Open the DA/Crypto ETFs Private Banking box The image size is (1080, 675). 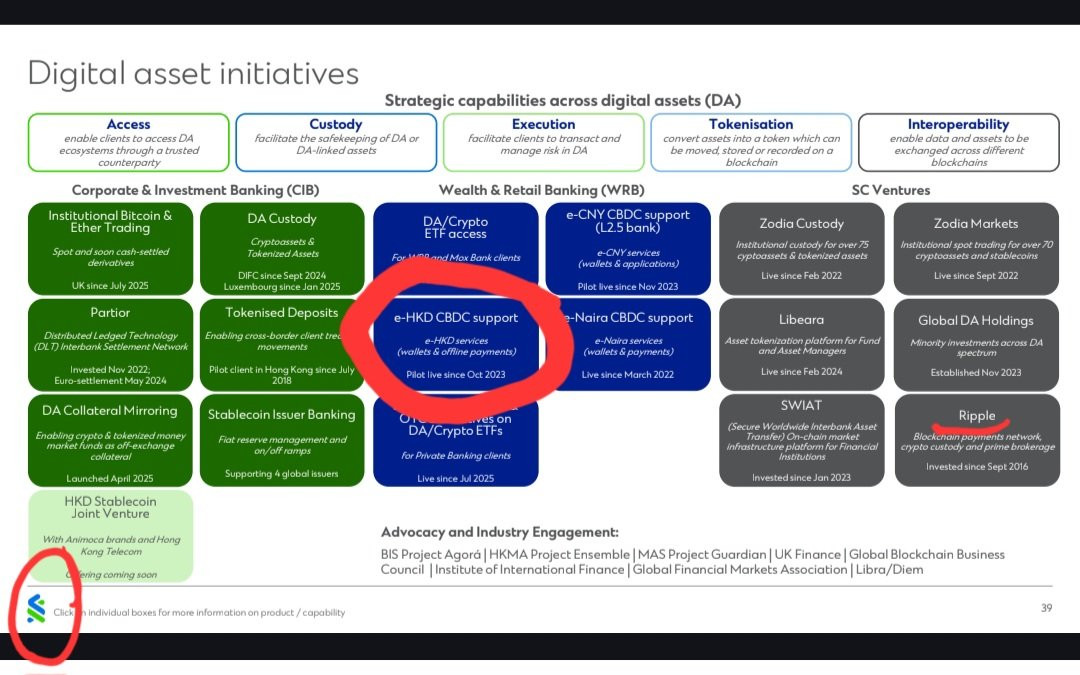tap(456, 440)
